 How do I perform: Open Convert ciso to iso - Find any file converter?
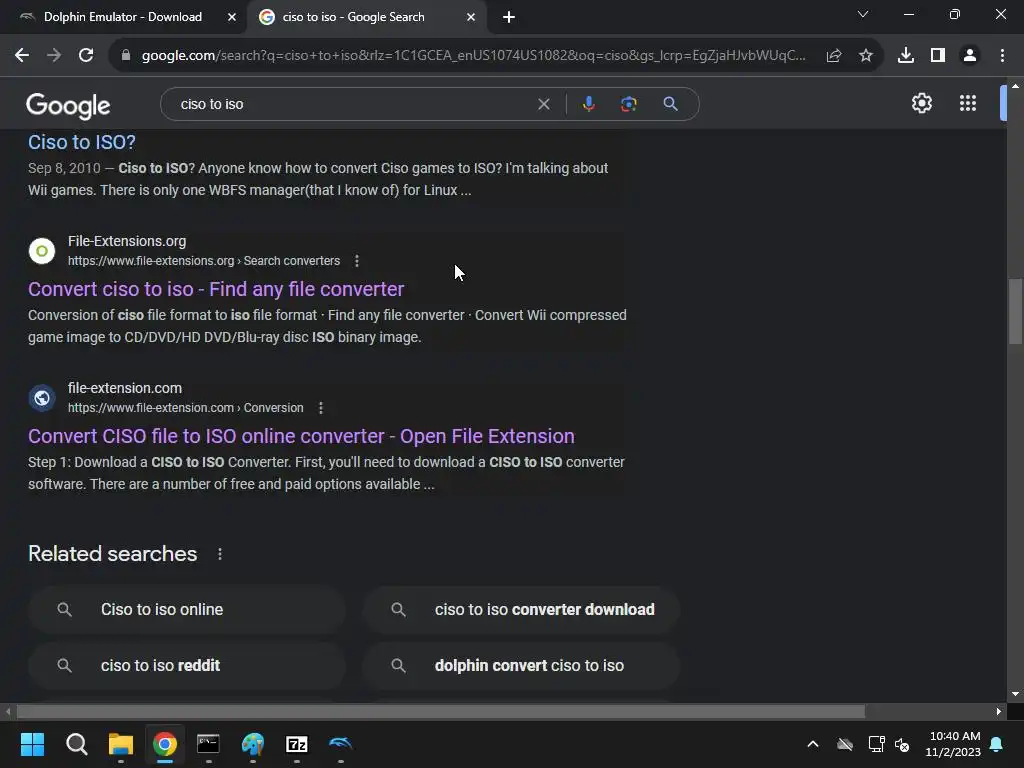click(216, 289)
